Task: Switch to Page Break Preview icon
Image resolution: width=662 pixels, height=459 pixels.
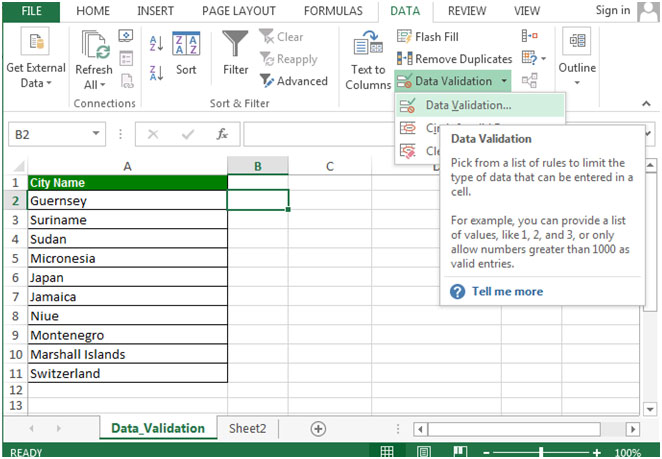Action: pos(460,452)
